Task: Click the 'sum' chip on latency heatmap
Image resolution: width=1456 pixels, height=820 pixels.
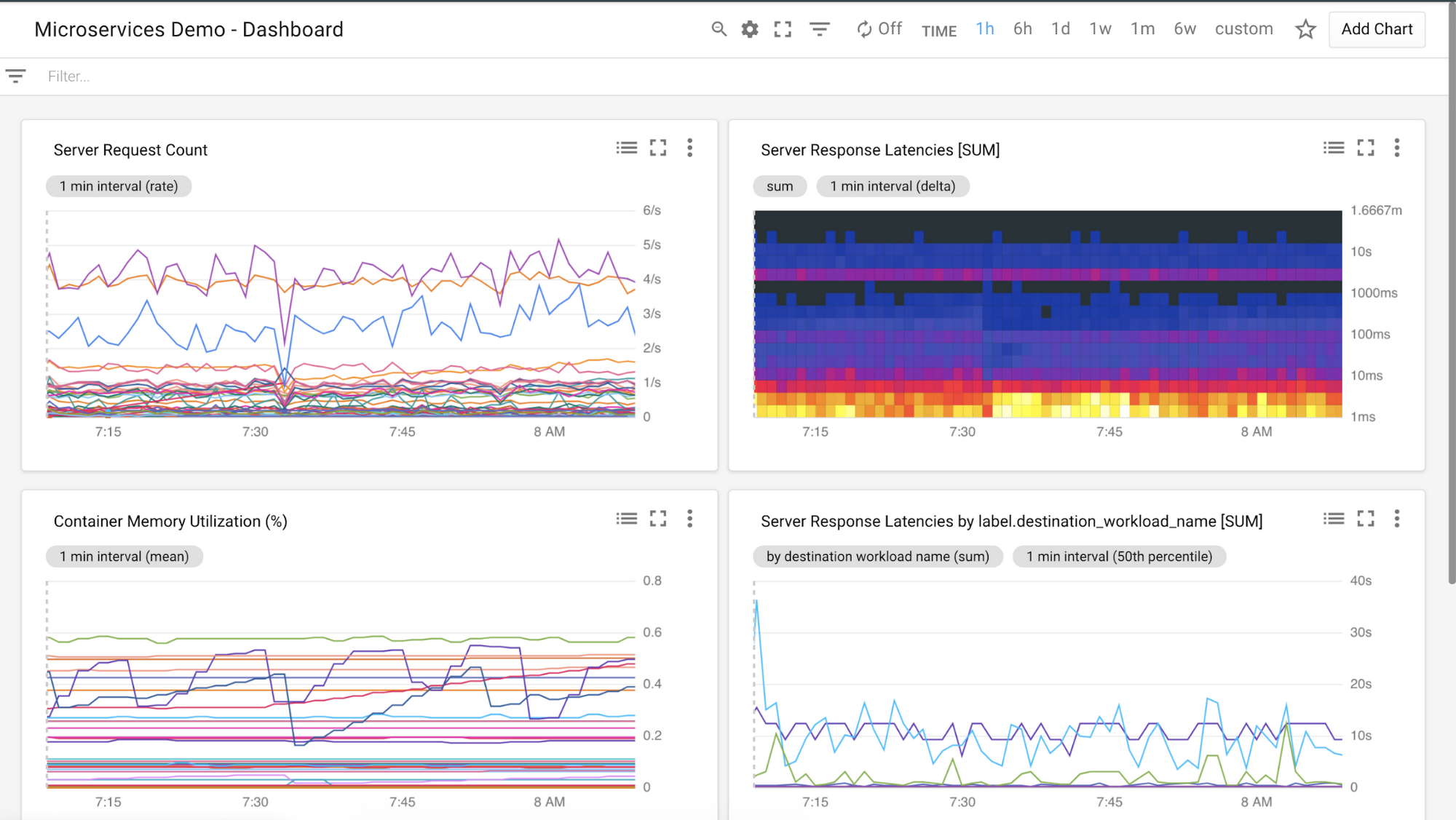Action: coord(780,186)
